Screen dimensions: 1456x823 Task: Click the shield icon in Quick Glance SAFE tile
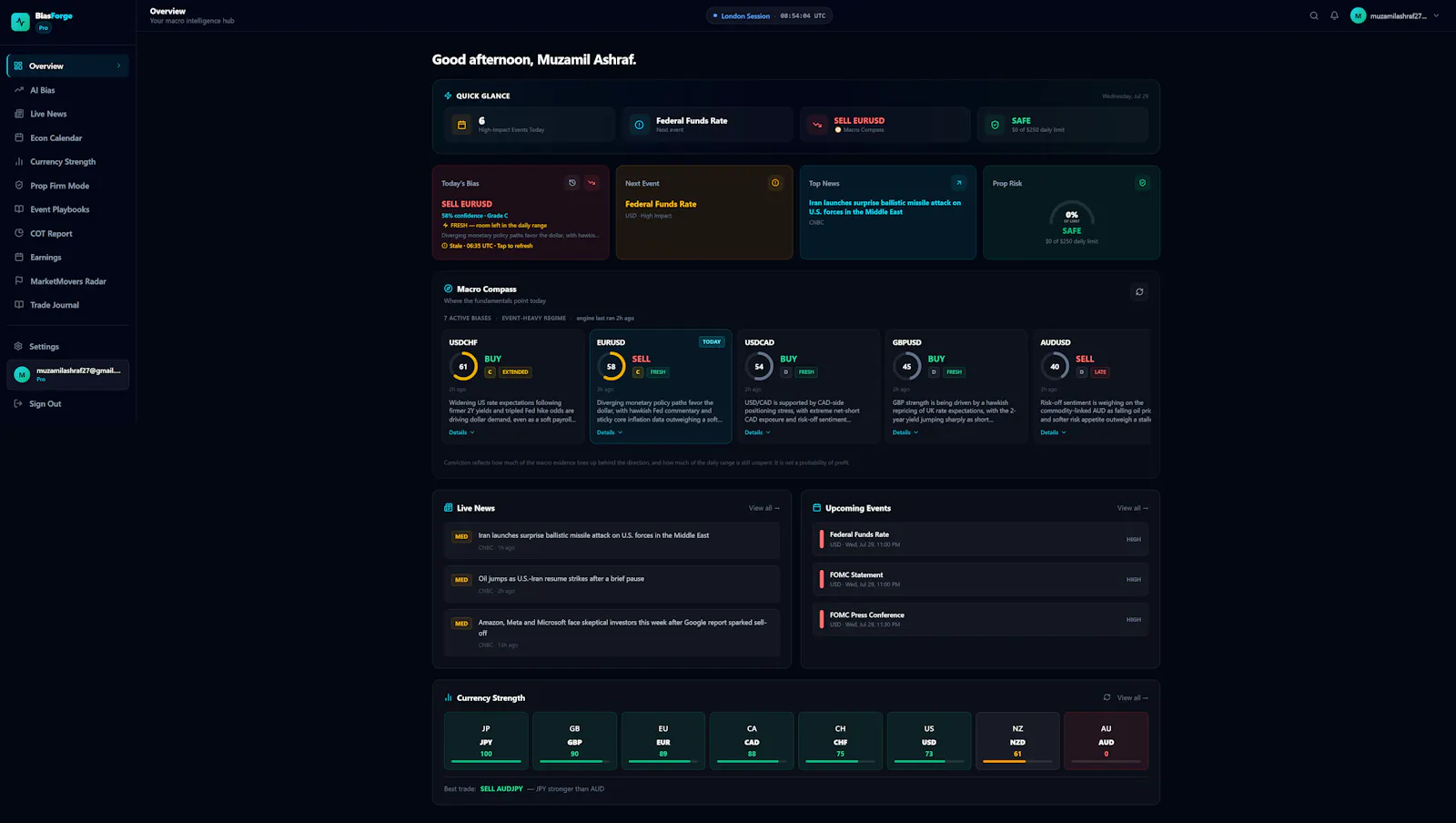click(x=995, y=125)
